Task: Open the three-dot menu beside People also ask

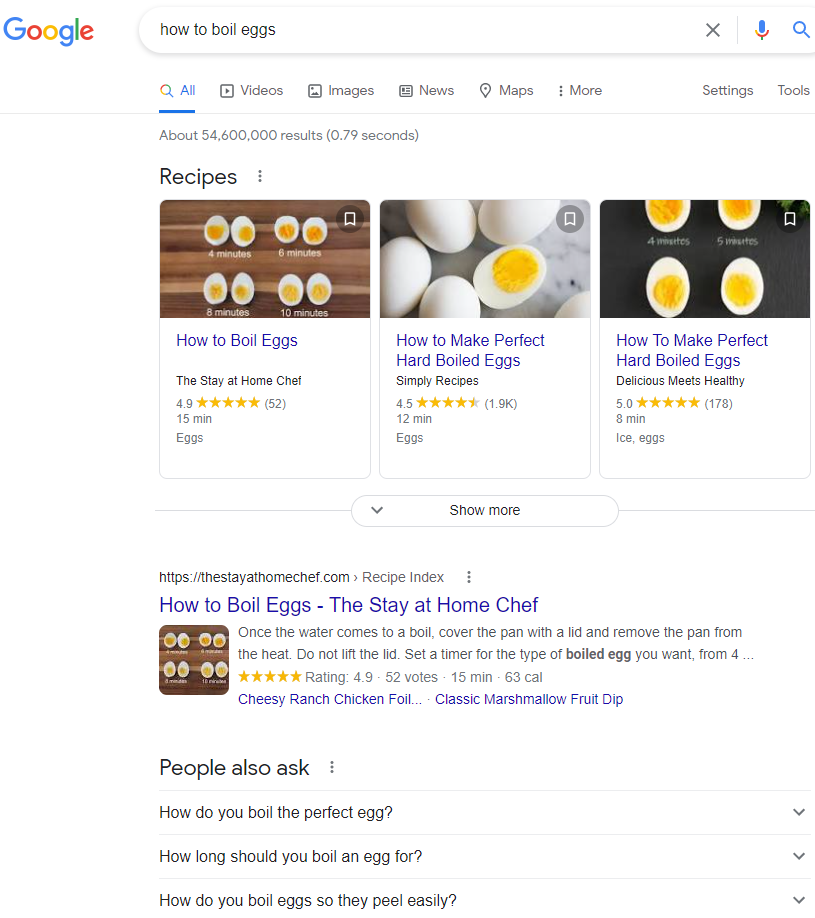Action: pos(331,767)
